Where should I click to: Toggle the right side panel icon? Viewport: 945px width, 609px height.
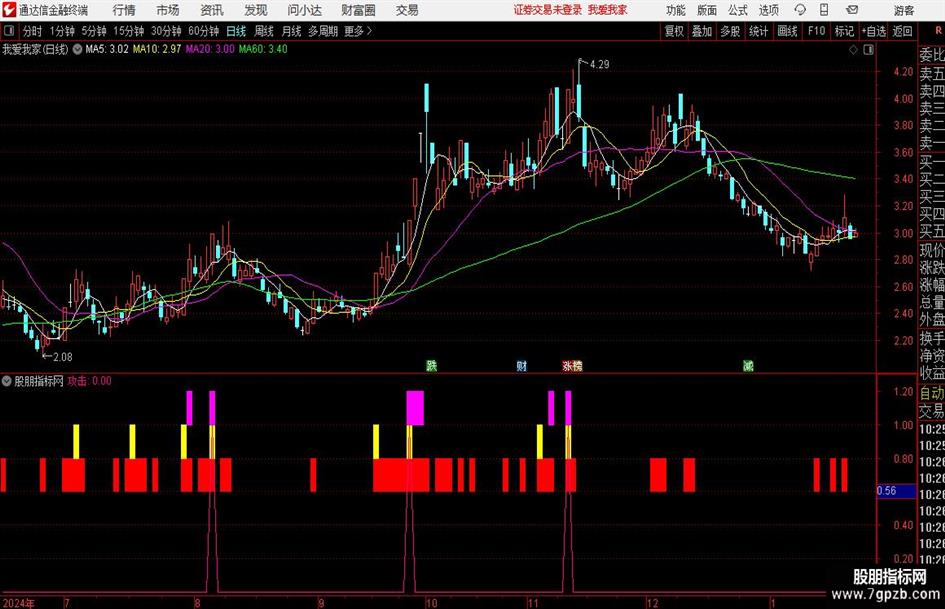pyautogui.click(x=868, y=50)
